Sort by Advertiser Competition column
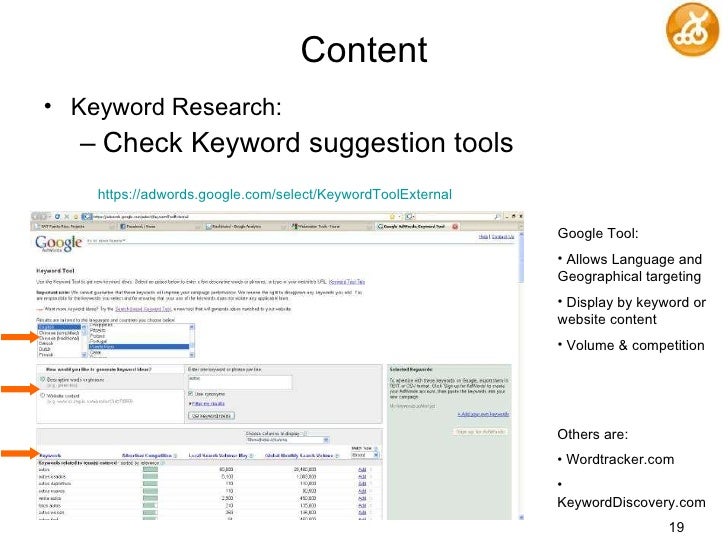Image resolution: width=728 pixels, height=546 pixels. point(146,456)
